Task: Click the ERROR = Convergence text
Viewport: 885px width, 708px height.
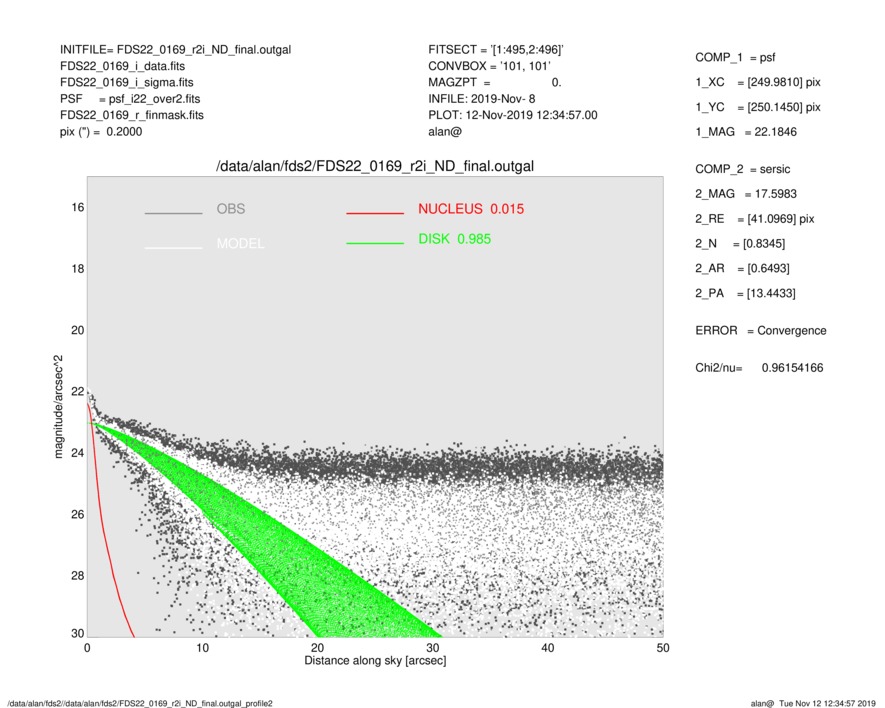Action: [760, 331]
